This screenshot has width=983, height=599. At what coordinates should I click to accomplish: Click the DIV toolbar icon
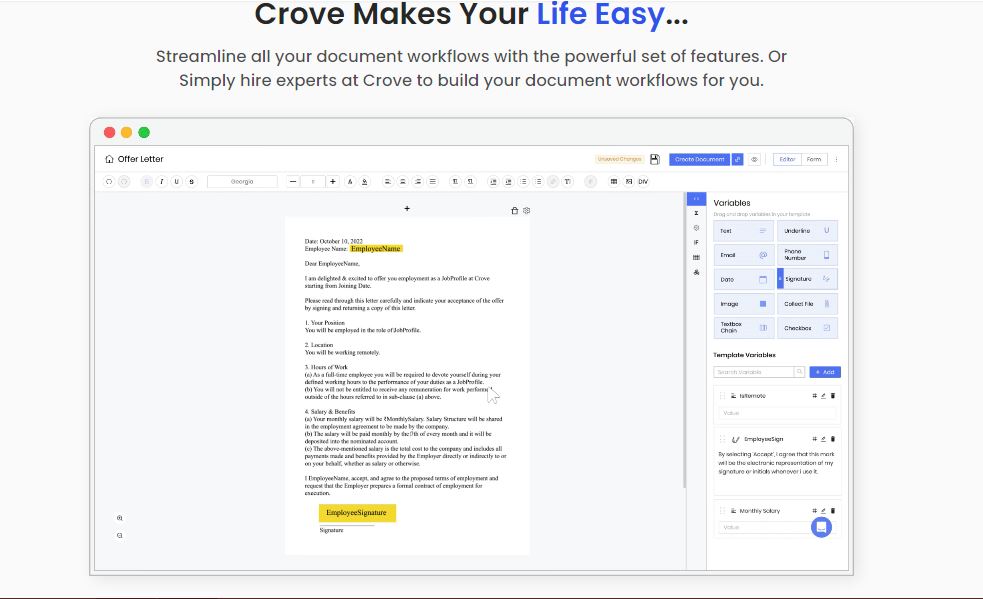[x=642, y=181]
